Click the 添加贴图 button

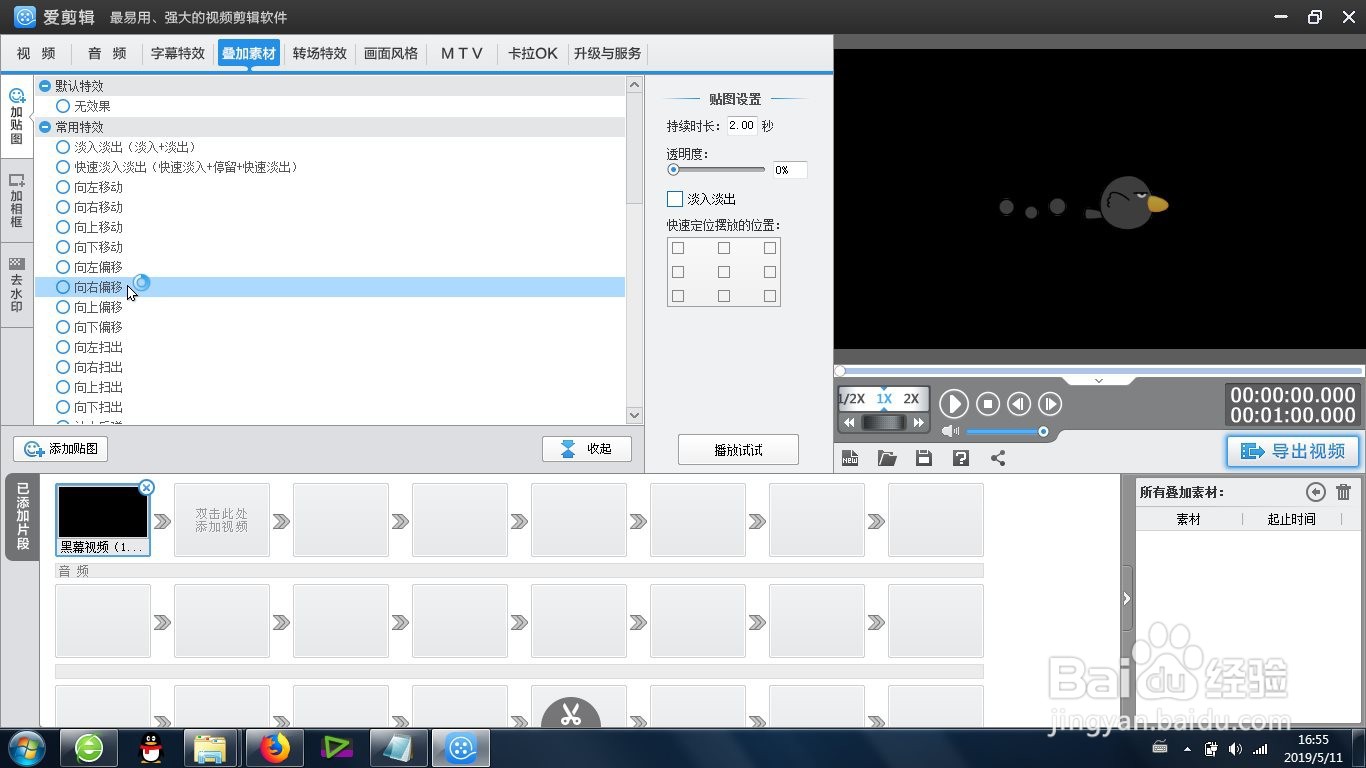(61, 449)
